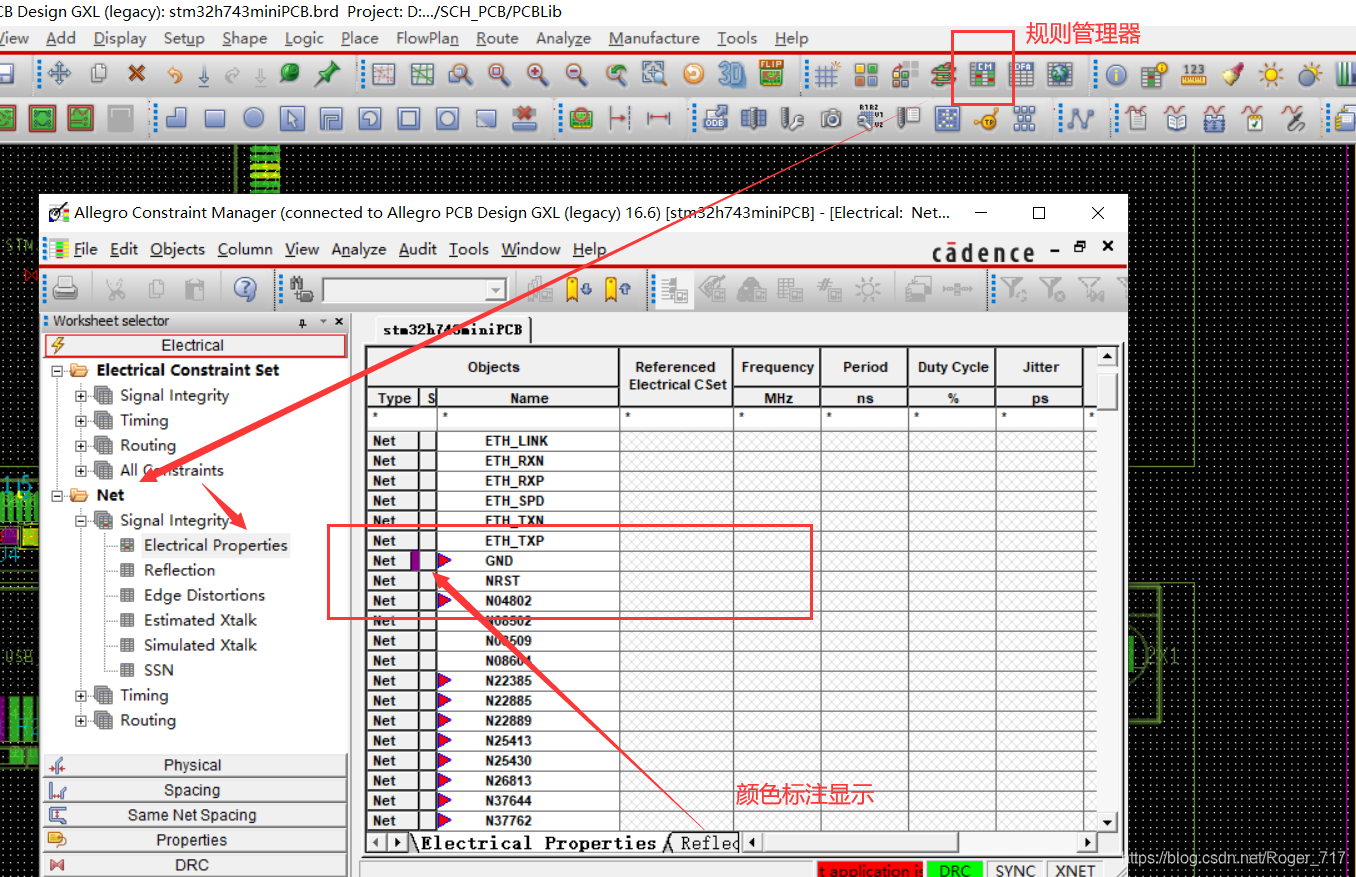Pin the Worksheet selector panel
This screenshot has width=1356, height=877.
pos(303,322)
